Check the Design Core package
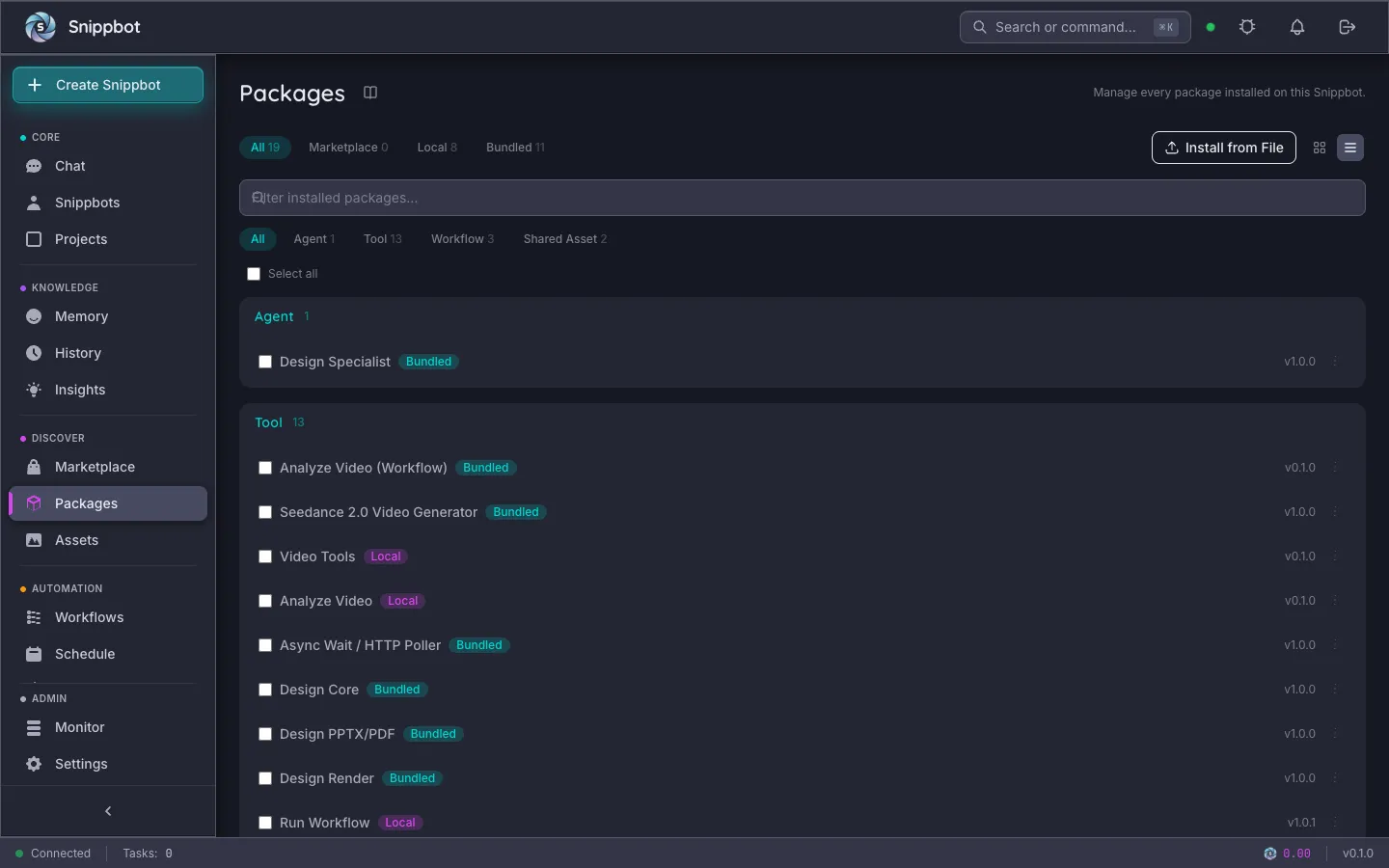Viewport: 1389px width, 868px height. click(265, 690)
